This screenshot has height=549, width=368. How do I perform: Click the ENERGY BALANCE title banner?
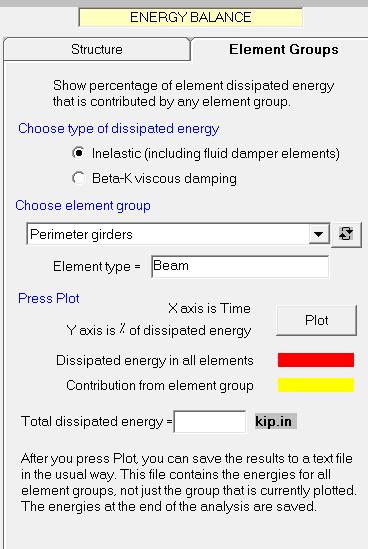(190, 17)
